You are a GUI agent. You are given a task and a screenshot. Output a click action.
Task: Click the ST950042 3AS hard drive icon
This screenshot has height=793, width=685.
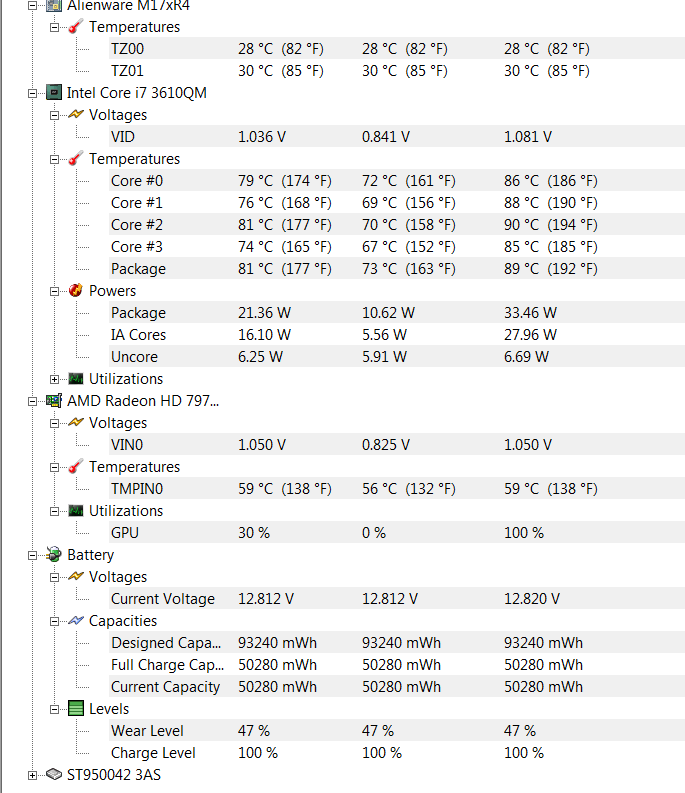pos(53,775)
